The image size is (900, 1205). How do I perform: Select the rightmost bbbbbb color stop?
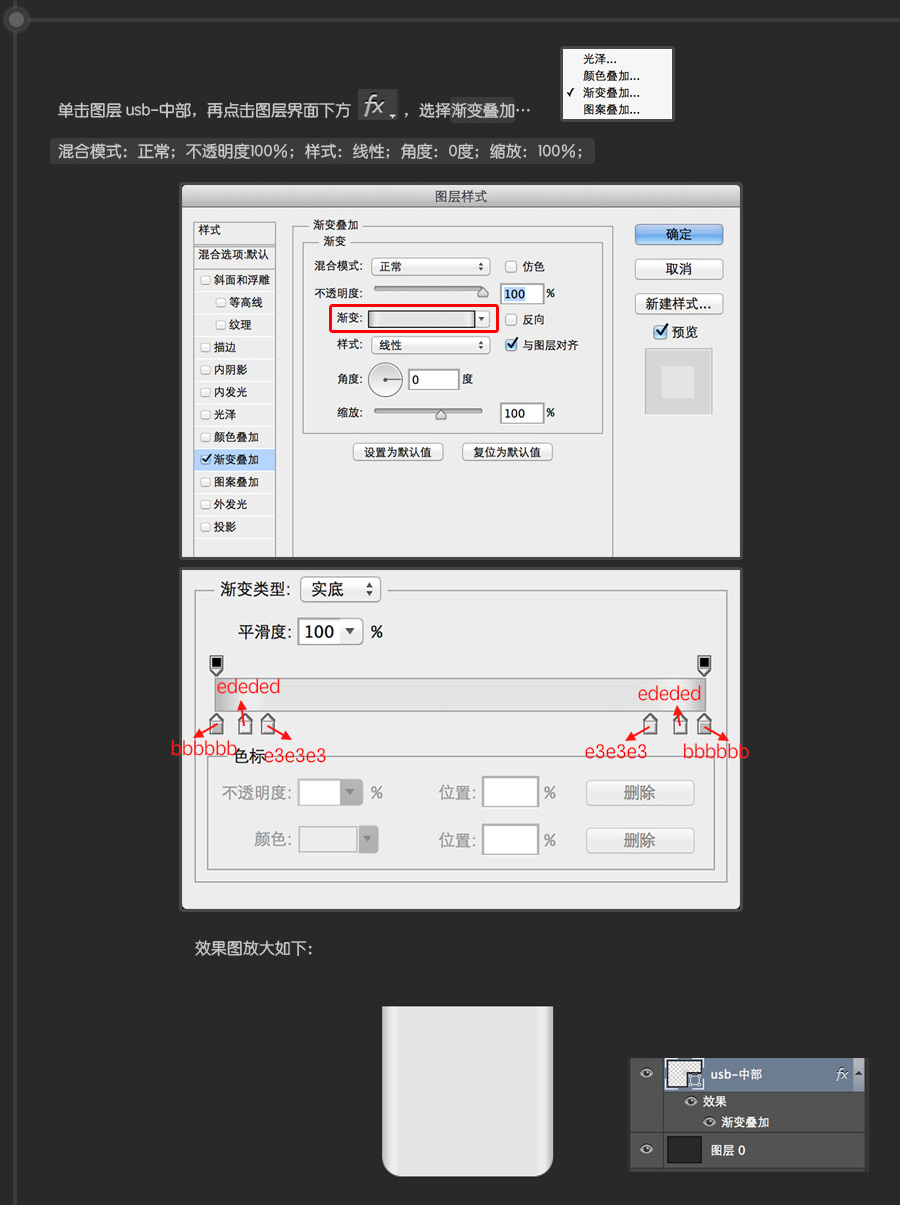[704, 724]
